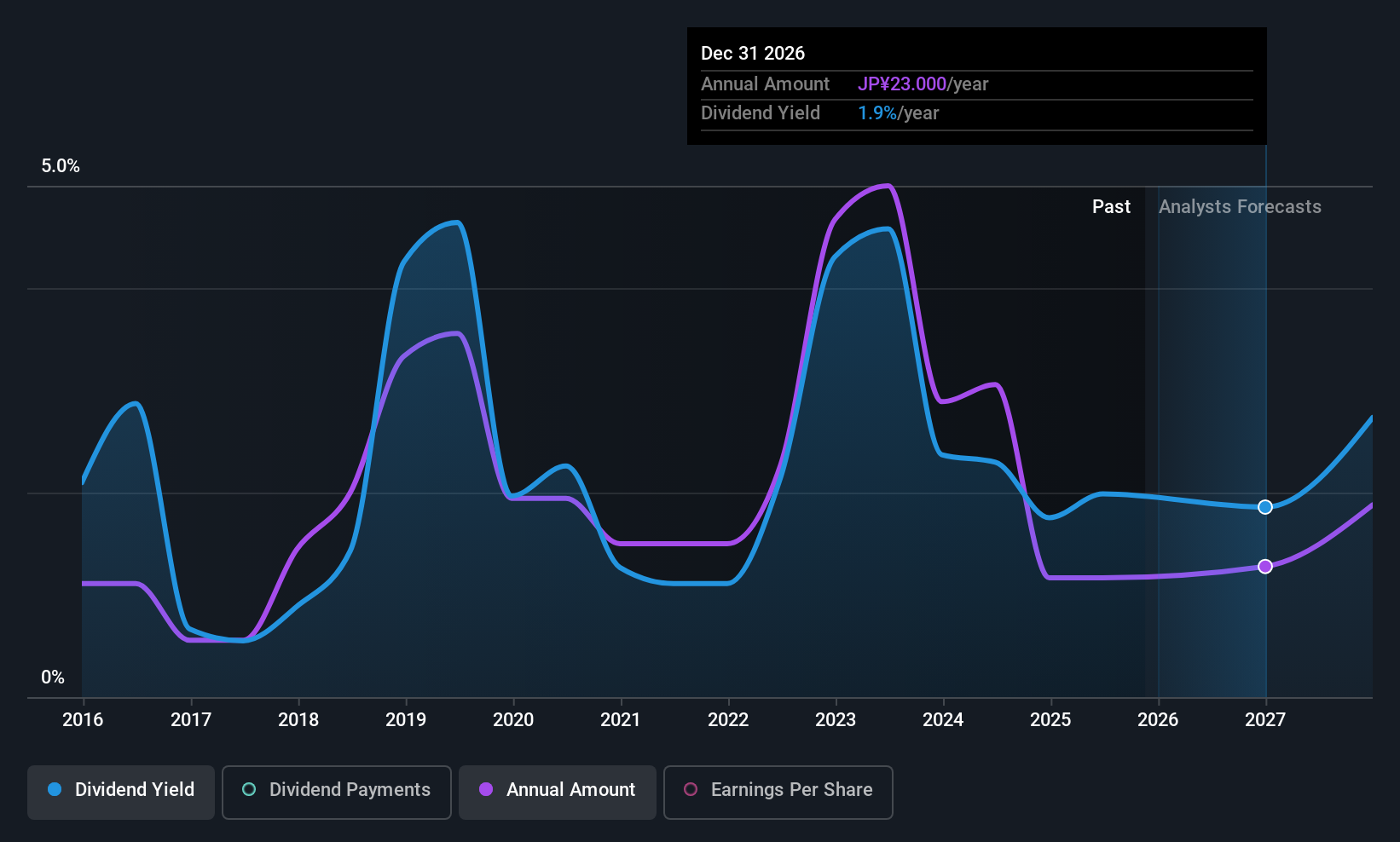Click the Past region label
Screen dimensions: 1400x842
pyautogui.click(x=1111, y=207)
